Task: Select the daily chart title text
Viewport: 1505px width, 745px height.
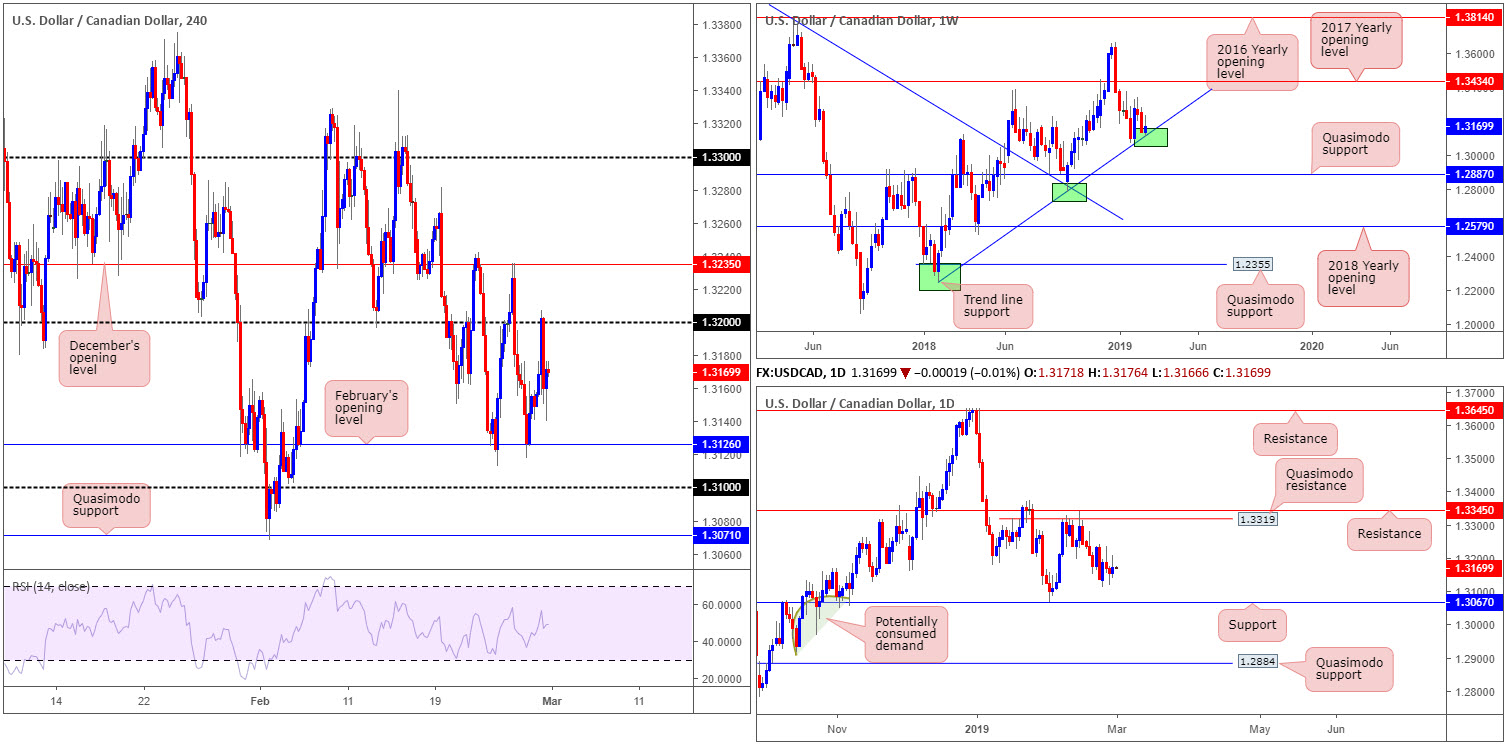Action: click(860, 403)
